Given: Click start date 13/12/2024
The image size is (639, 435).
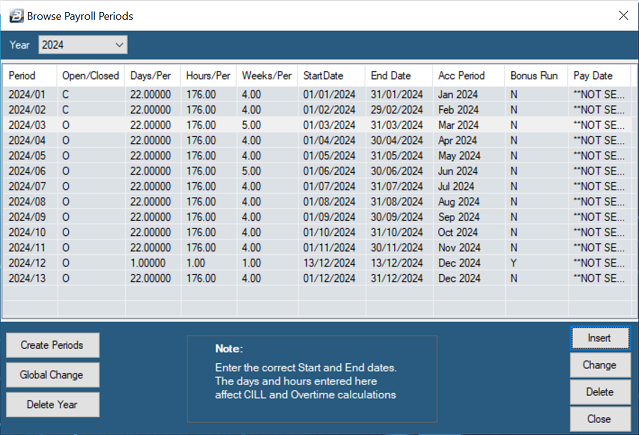Looking at the screenshot, I should click(329, 263).
